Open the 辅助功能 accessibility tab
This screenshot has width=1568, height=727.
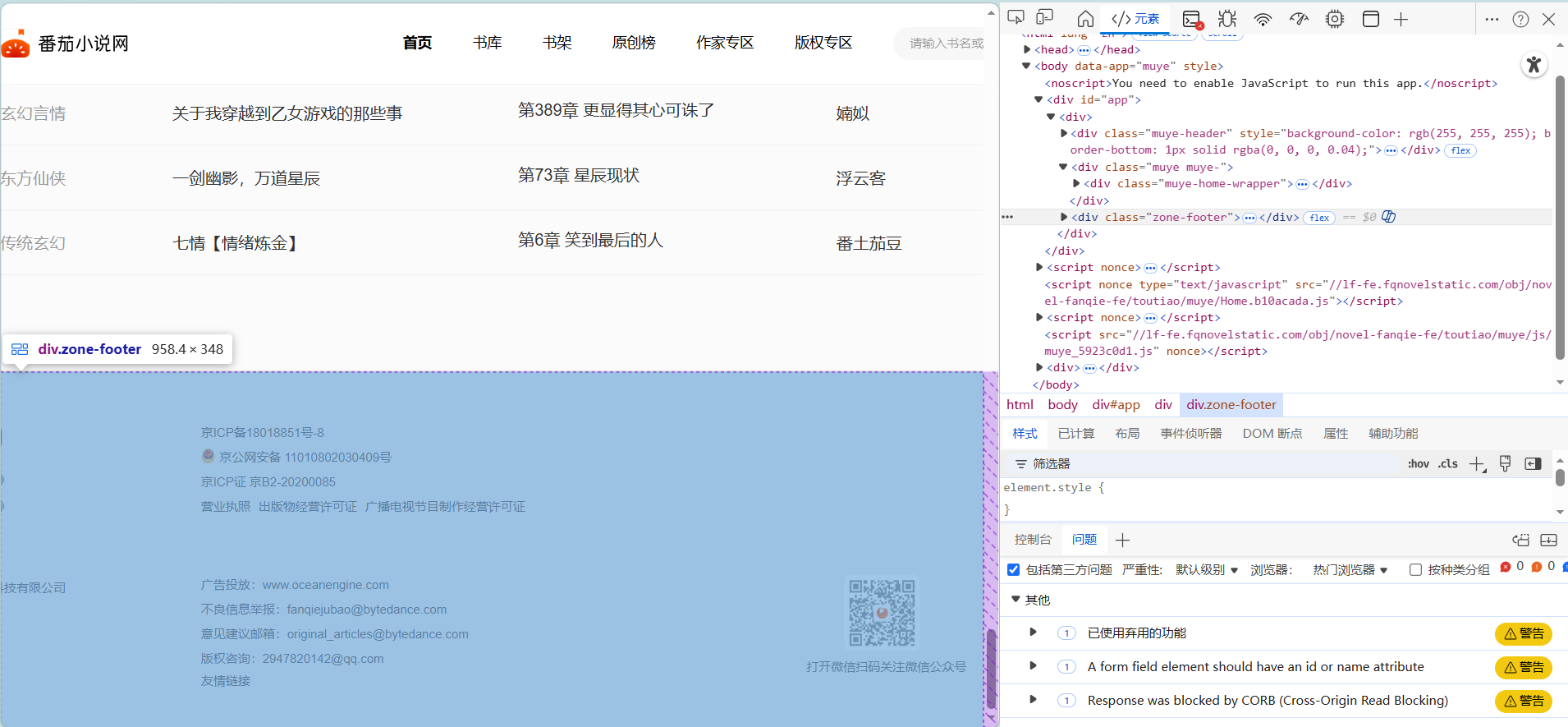coord(1393,433)
